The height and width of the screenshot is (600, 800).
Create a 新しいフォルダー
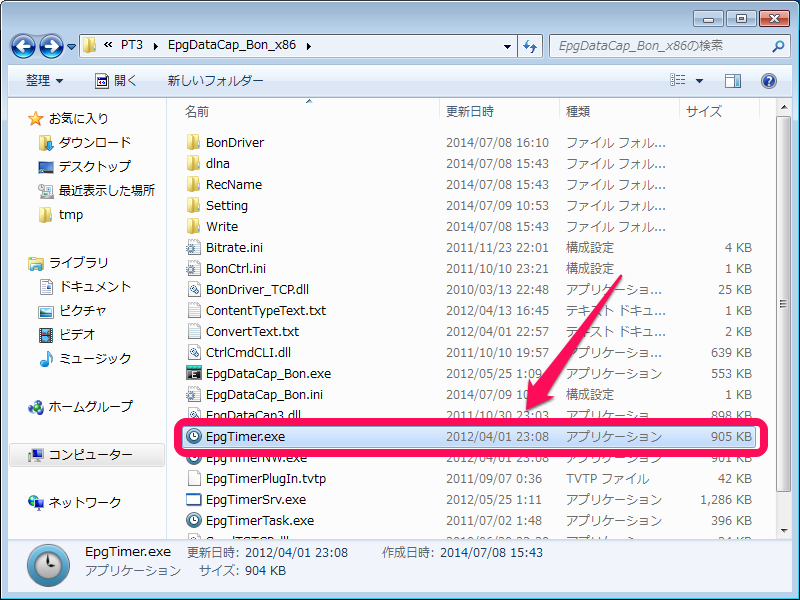[215, 81]
